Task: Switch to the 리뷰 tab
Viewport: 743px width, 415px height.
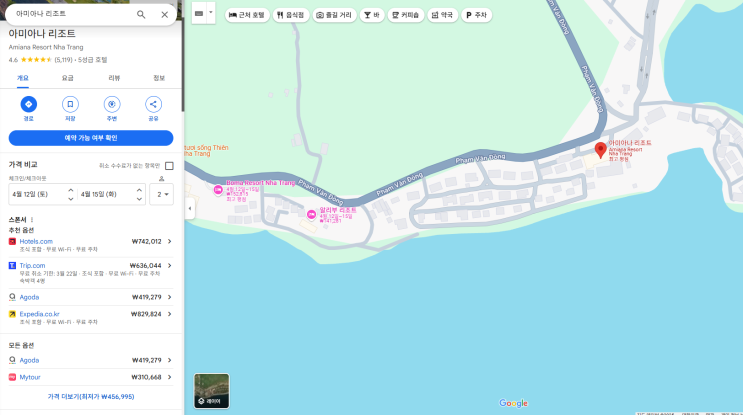Action: (x=114, y=78)
